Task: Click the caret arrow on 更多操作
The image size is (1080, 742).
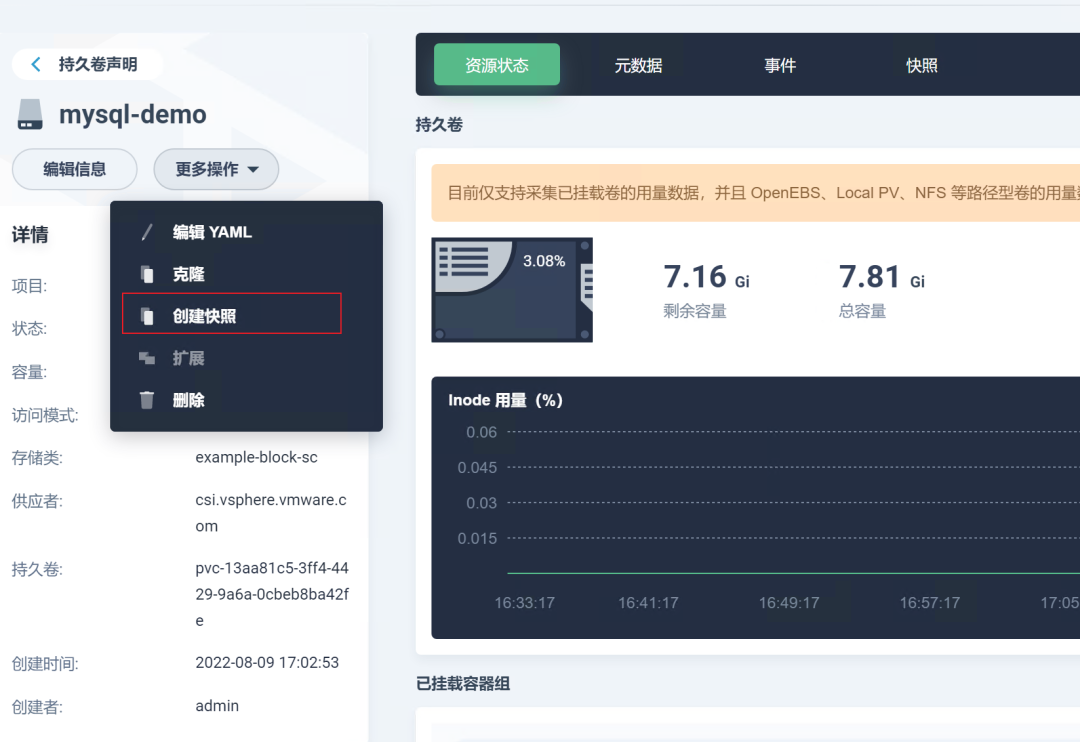Action: pyautogui.click(x=253, y=169)
